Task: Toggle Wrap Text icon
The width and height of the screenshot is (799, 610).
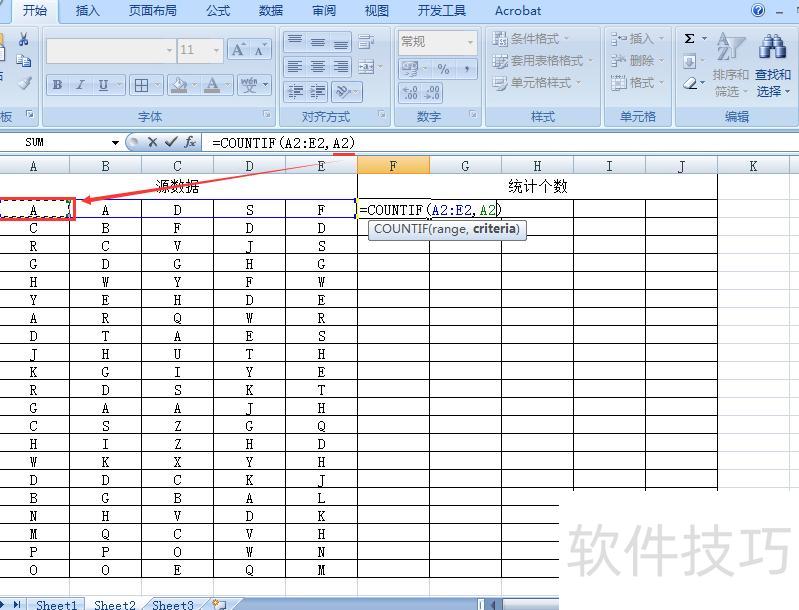Action: [x=366, y=41]
